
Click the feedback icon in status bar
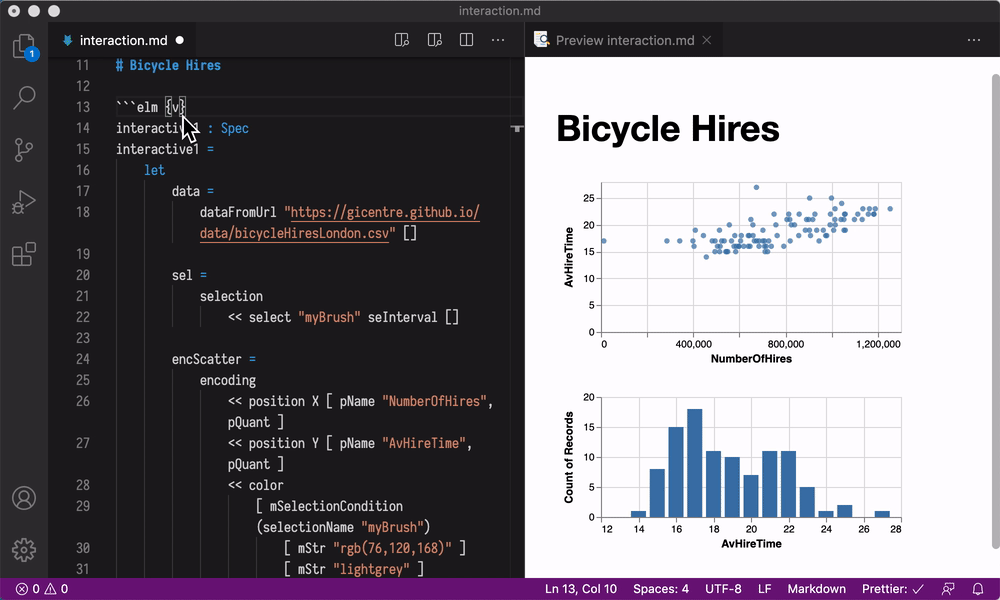tap(948, 589)
